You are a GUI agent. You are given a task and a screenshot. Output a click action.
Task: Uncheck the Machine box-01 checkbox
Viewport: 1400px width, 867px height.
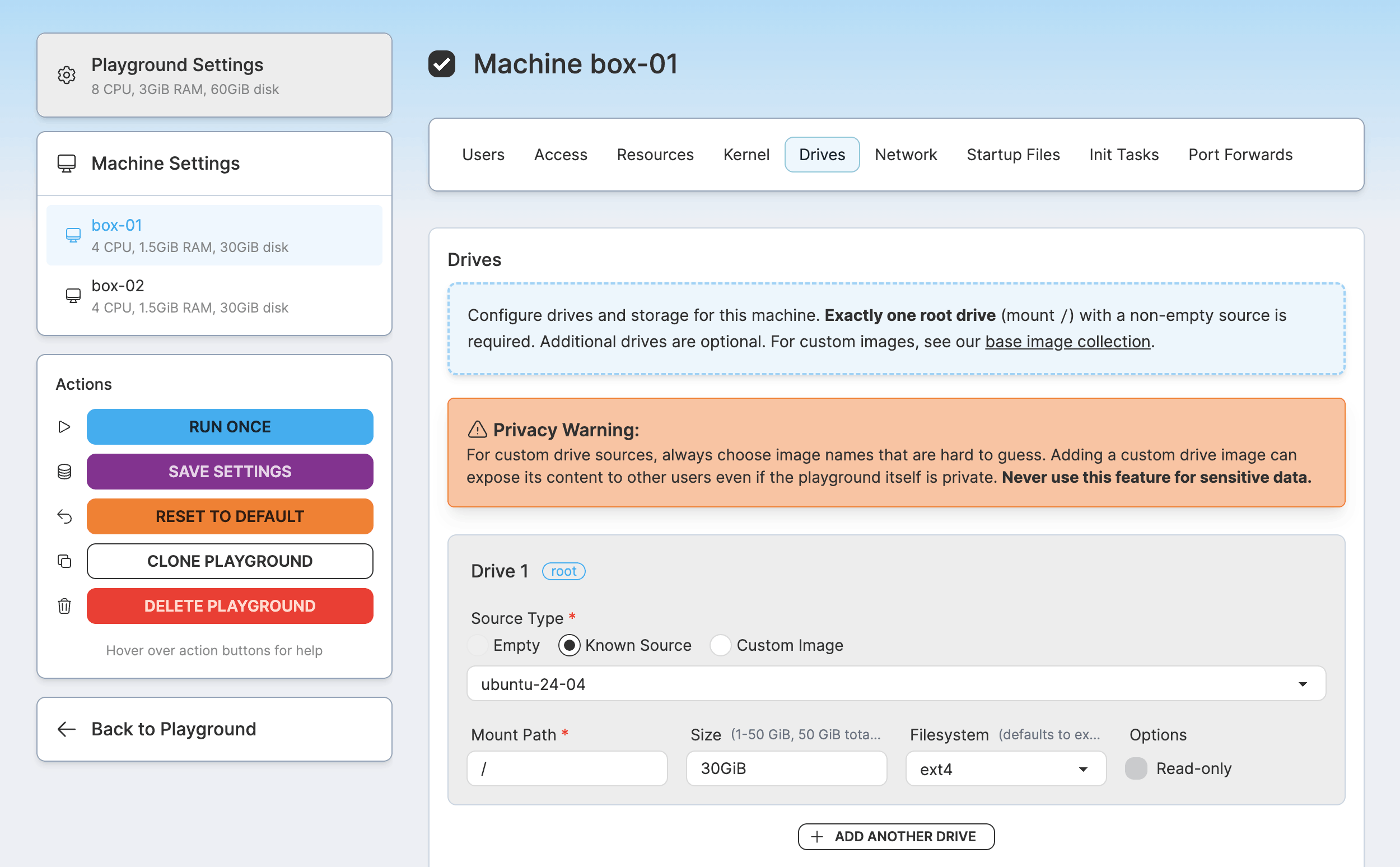pos(441,64)
